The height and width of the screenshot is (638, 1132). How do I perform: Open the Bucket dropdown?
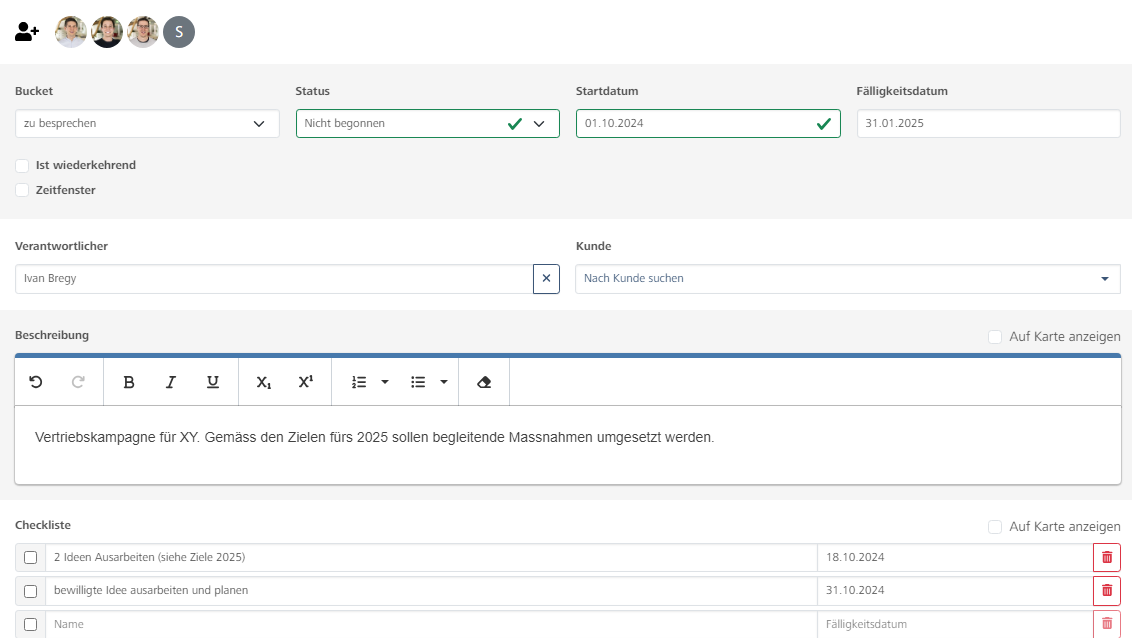pos(147,124)
